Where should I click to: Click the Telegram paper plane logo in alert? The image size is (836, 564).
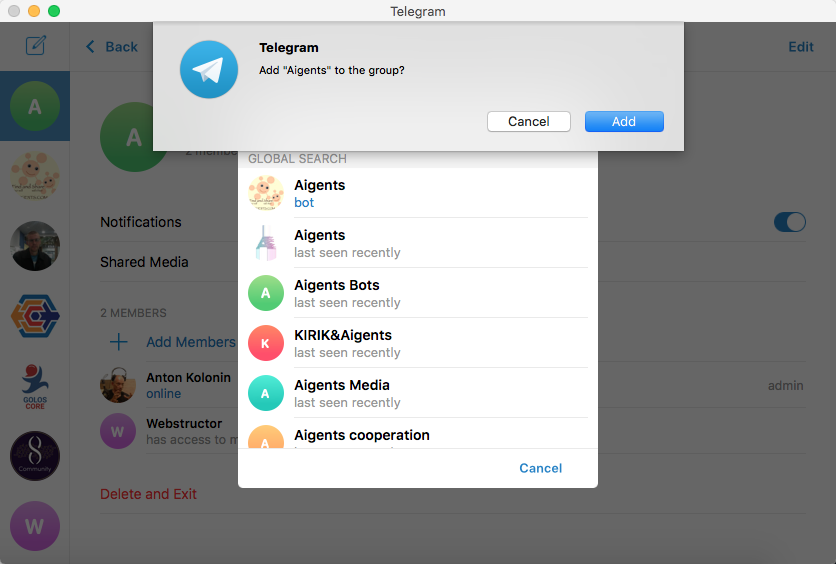tap(209, 69)
